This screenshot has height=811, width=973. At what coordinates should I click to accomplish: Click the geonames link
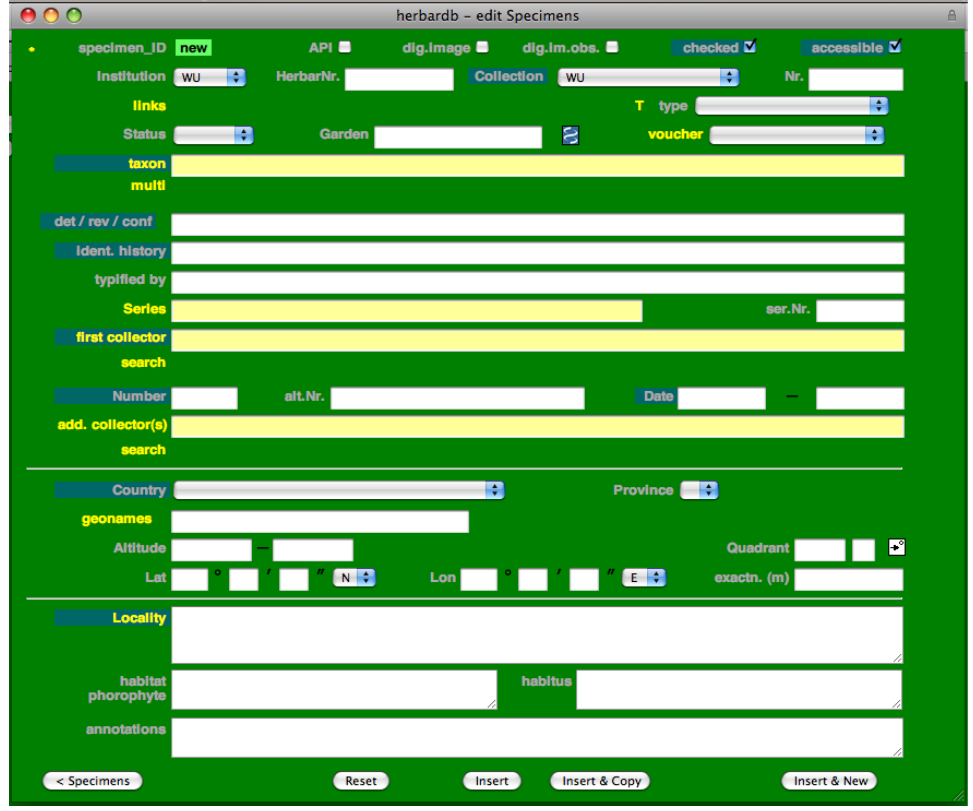[x=117, y=519]
